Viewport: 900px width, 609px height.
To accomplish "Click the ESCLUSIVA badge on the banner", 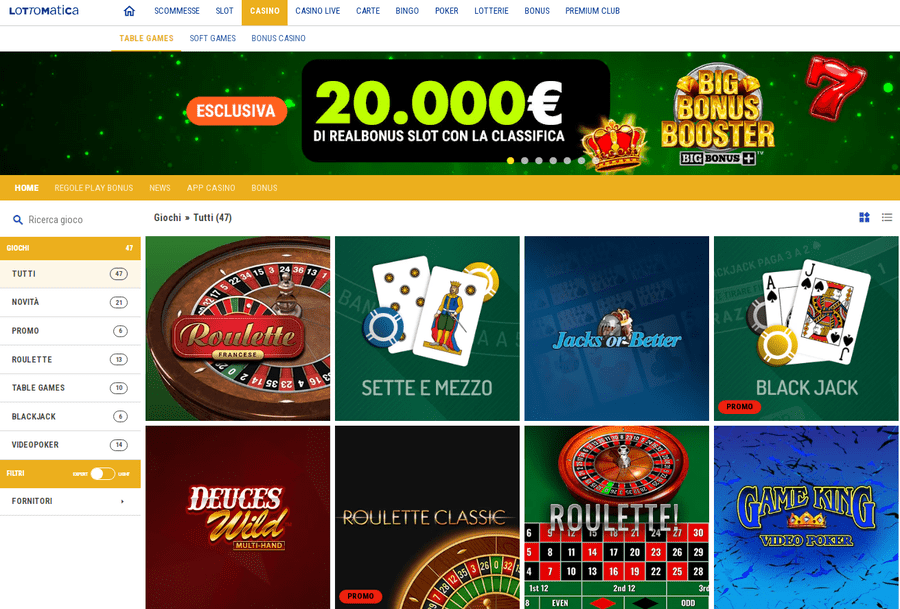I will [236, 111].
